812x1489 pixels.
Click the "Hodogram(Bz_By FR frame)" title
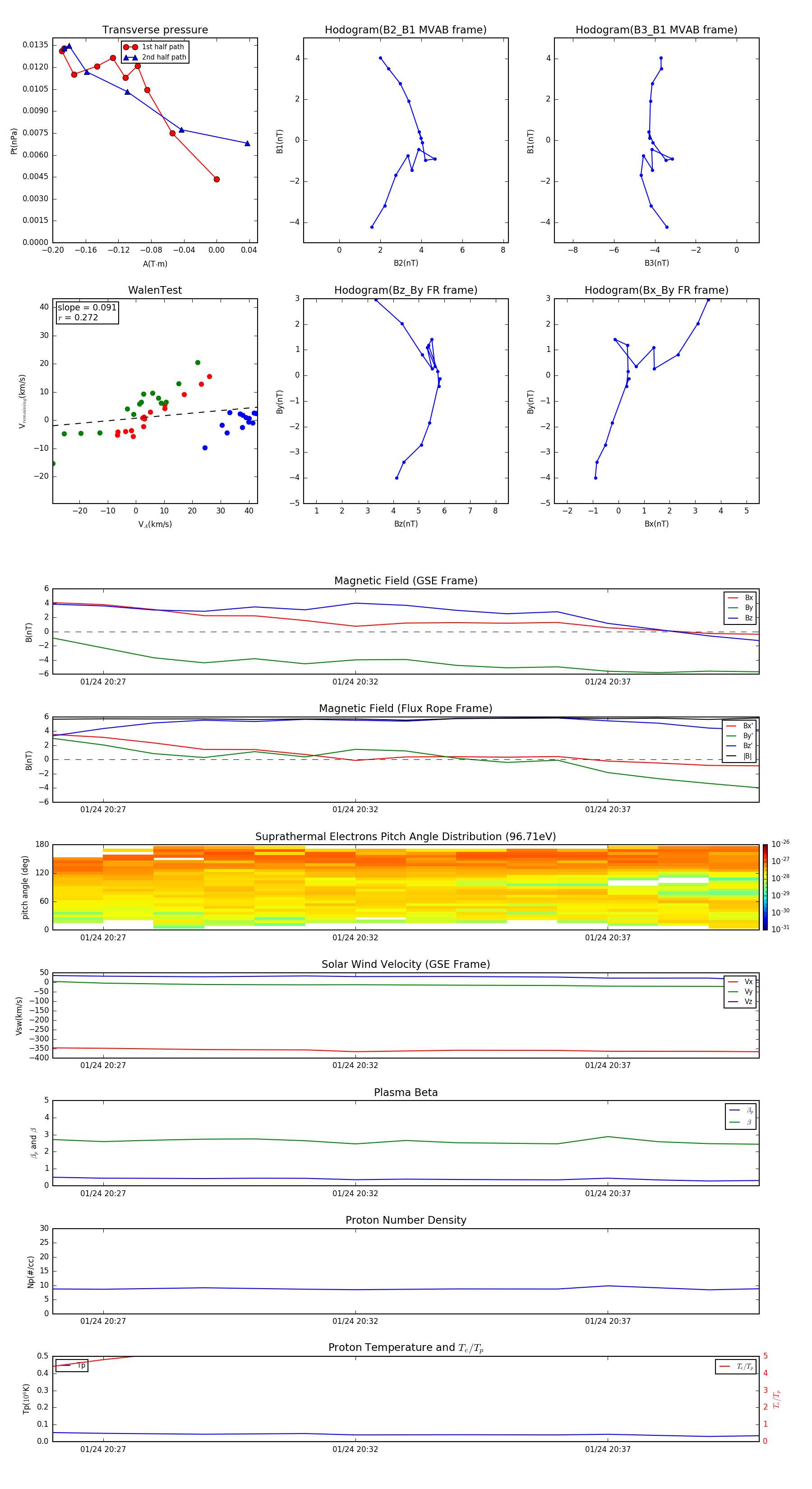406,290
